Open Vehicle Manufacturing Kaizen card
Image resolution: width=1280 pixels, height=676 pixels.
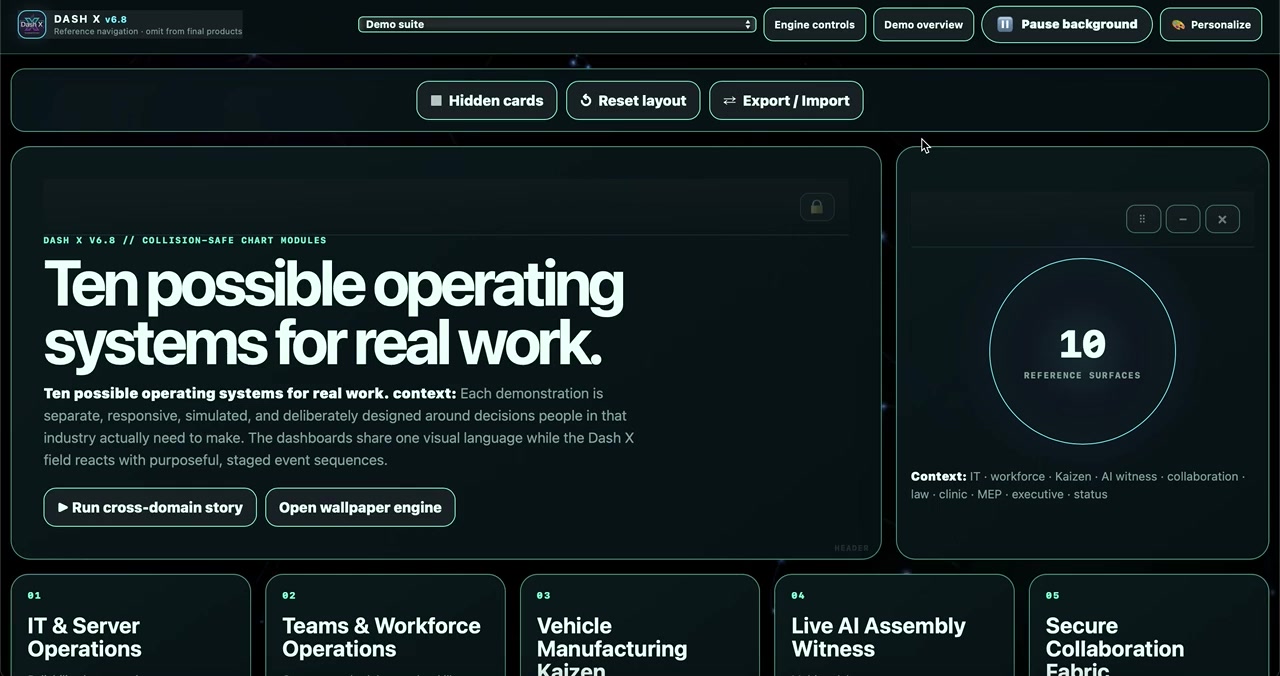640,625
